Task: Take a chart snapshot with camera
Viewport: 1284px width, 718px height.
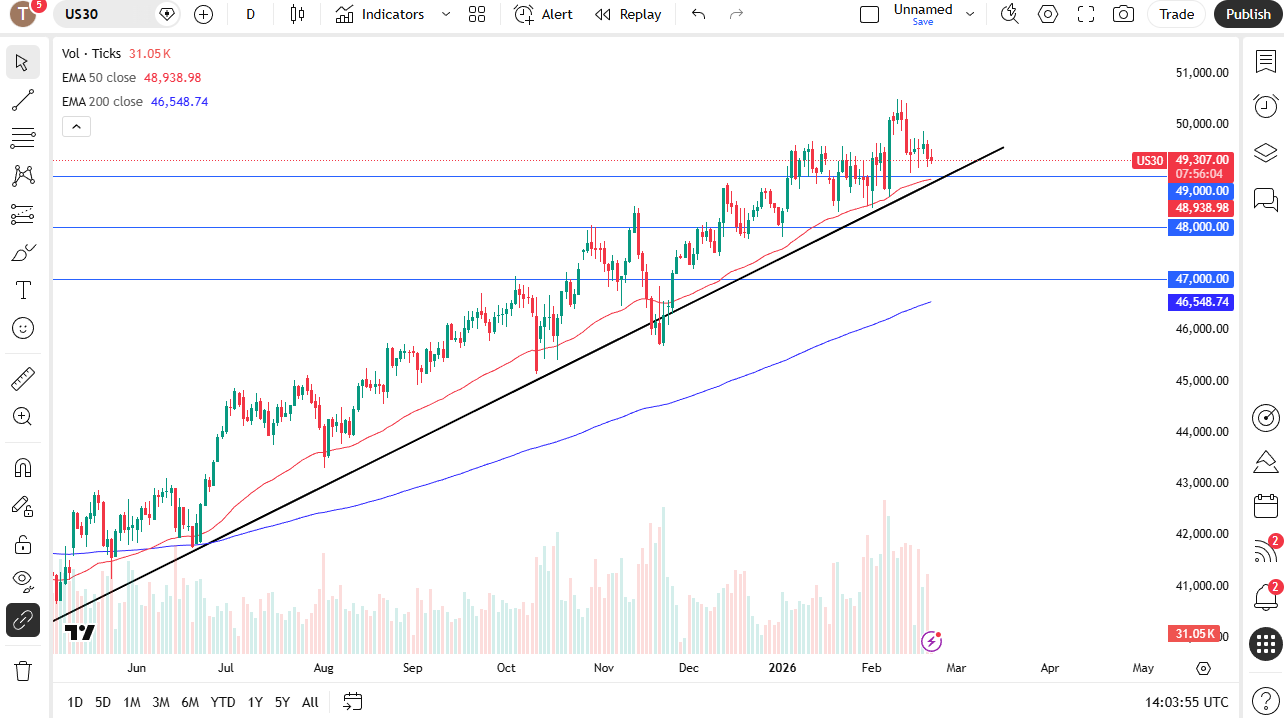Action: point(1123,14)
